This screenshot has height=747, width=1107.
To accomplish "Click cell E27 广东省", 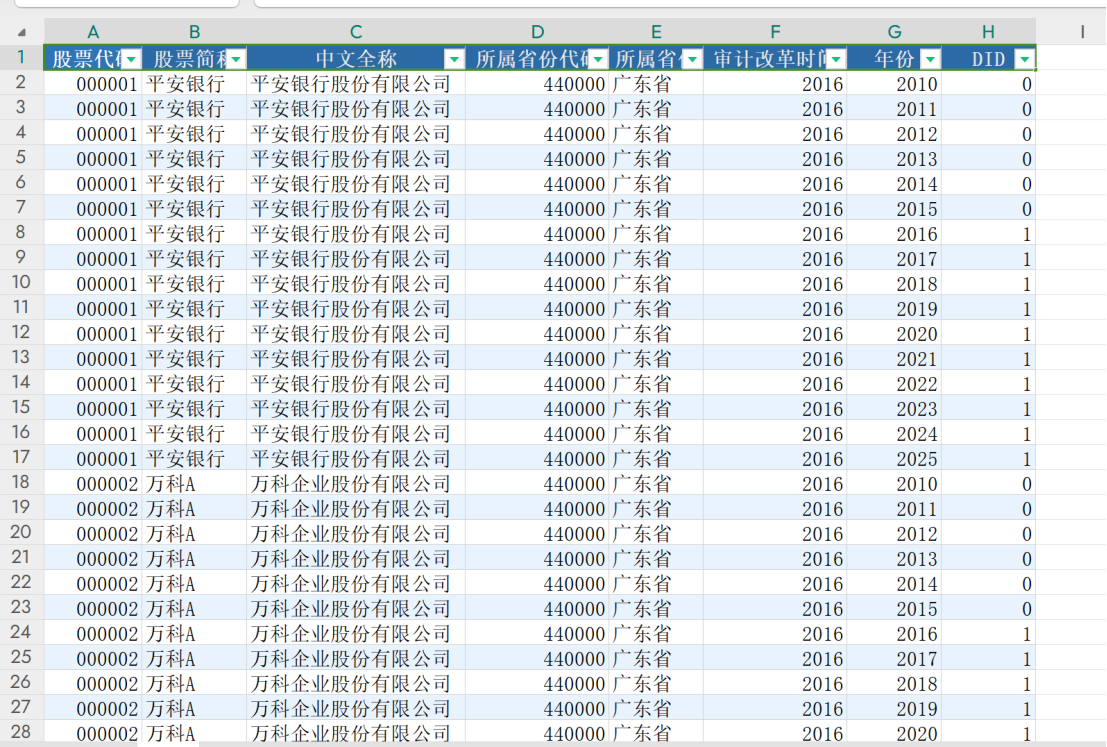I will [656, 708].
